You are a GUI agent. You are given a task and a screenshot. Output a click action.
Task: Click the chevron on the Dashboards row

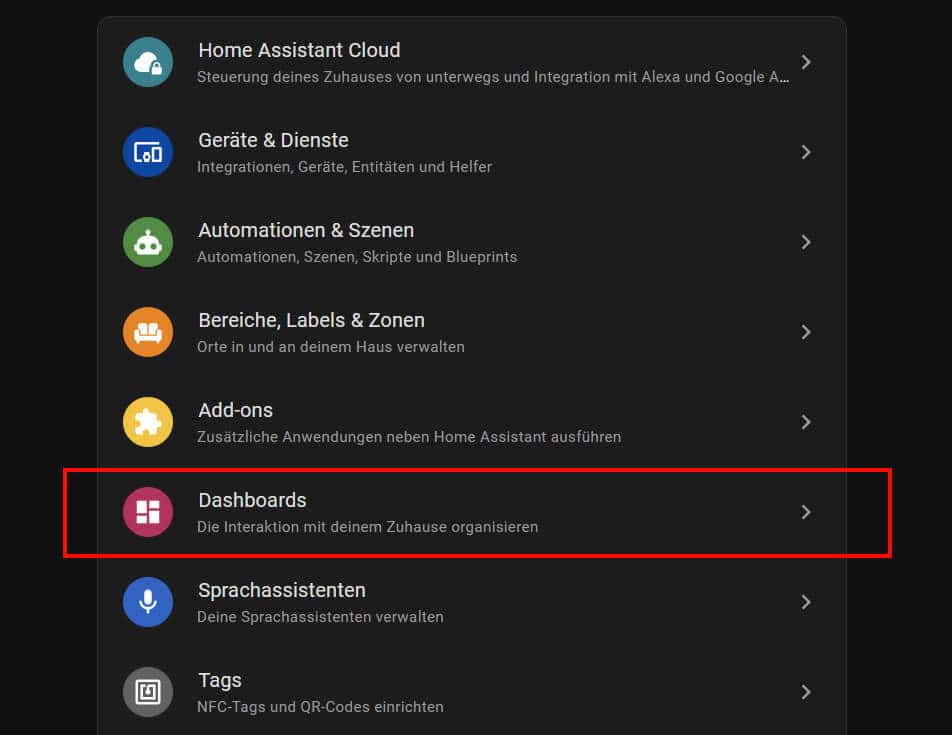tap(806, 512)
